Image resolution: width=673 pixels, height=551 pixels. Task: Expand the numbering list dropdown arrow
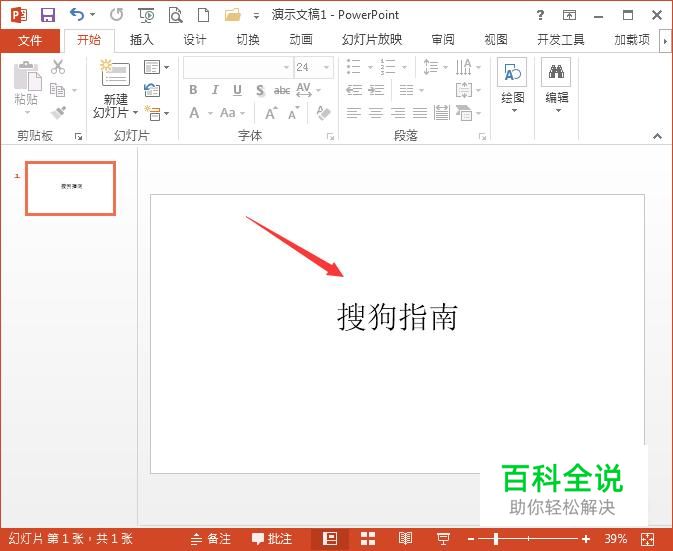point(404,67)
